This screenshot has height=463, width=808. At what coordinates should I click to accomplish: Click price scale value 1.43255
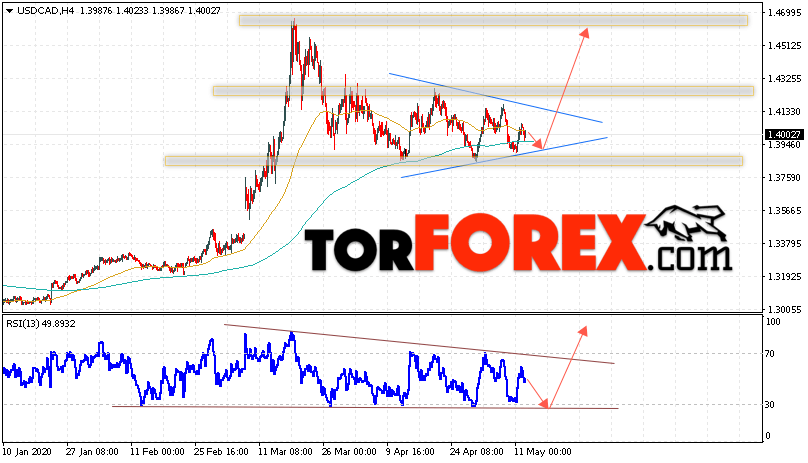click(x=784, y=78)
